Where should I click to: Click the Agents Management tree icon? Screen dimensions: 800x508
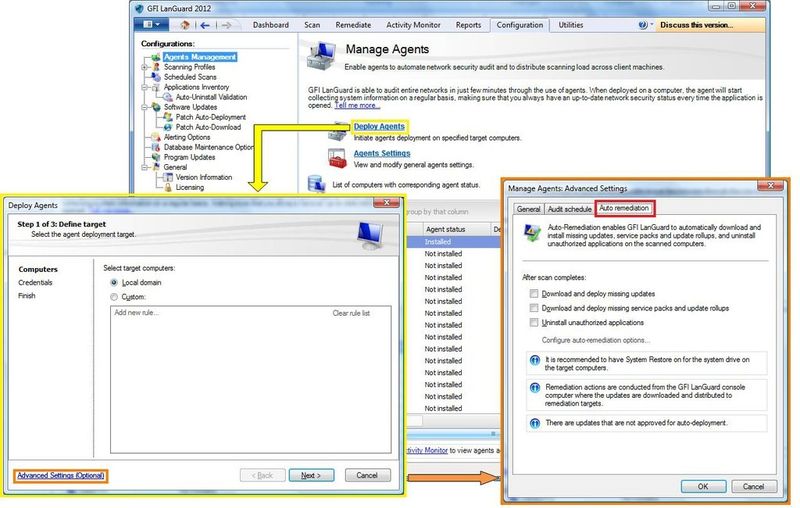(x=156, y=57)
